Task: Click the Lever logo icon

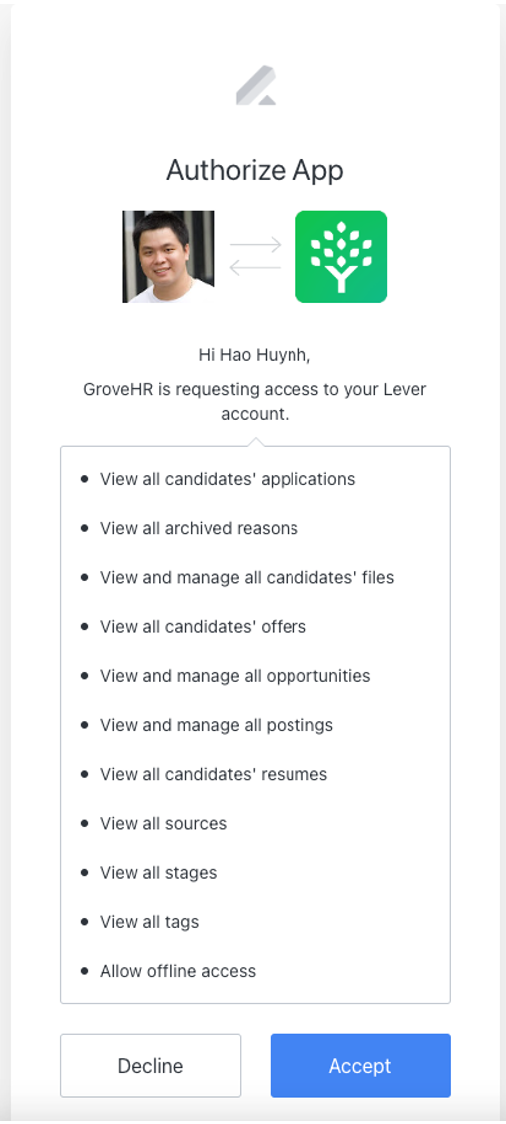Action: pos(256,85)
